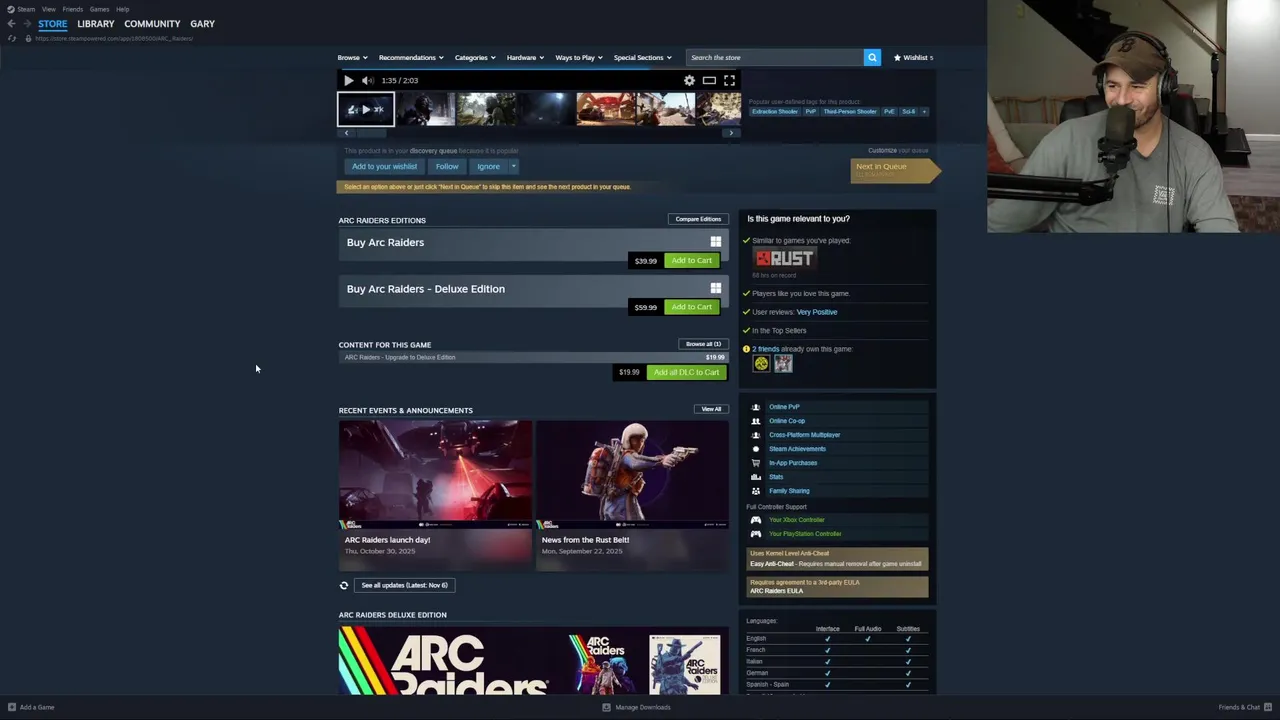
Task: Expand the Ways to Play dropdown
Action: [x=579, y=57]
